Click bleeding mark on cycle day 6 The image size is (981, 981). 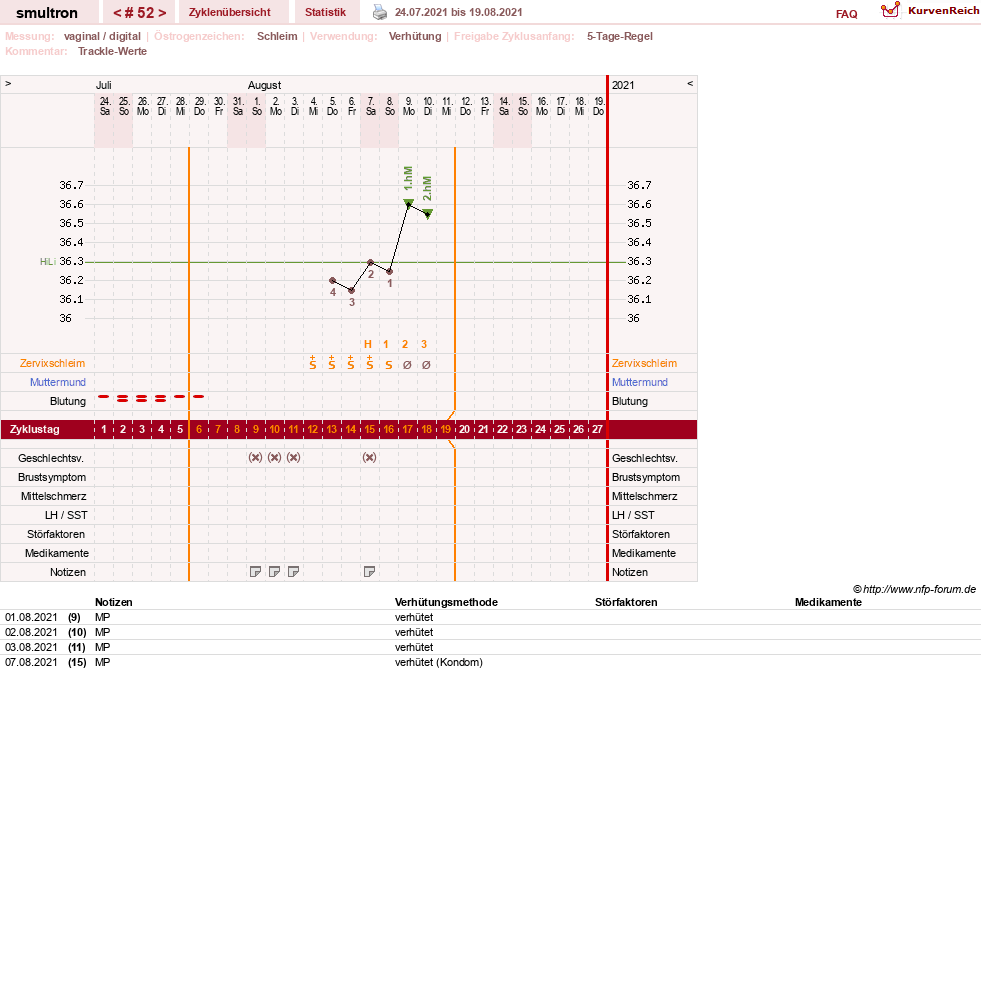pyautogui.click(x=198, y=397)
